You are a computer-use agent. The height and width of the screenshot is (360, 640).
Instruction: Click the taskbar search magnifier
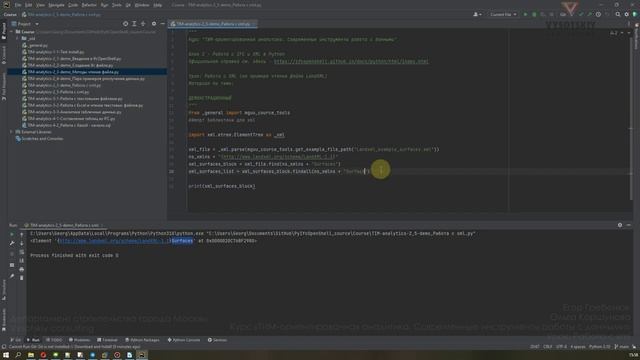coord(18,355)
